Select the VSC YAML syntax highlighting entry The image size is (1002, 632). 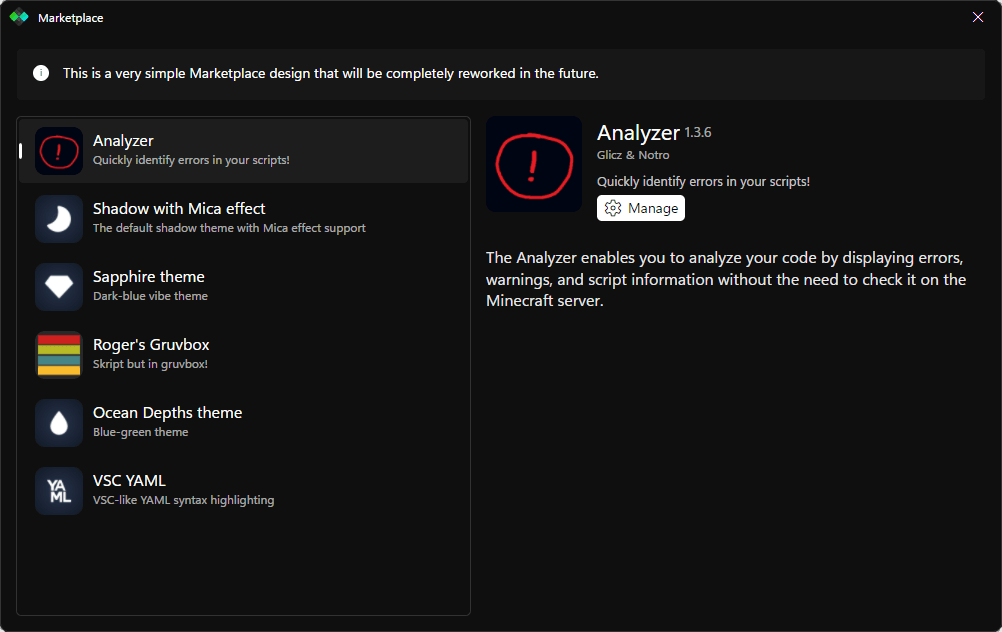click(x=183, y=499)
